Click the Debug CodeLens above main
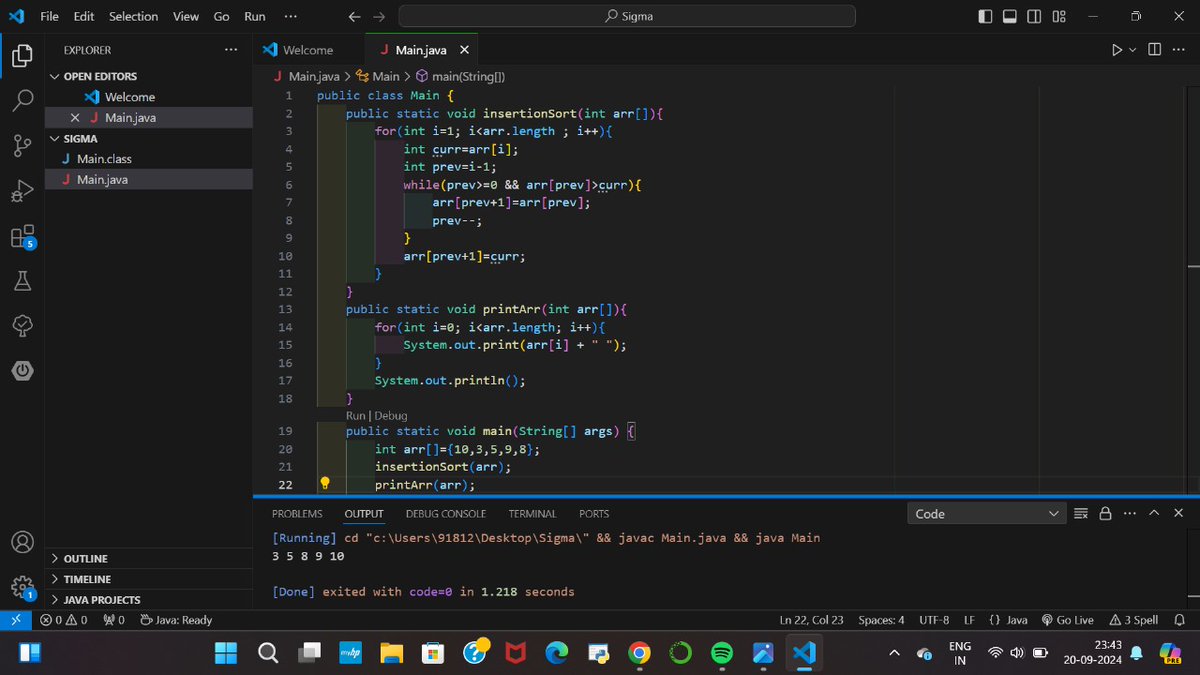Viewport: 1200px width, 675px height. [391, 415]
